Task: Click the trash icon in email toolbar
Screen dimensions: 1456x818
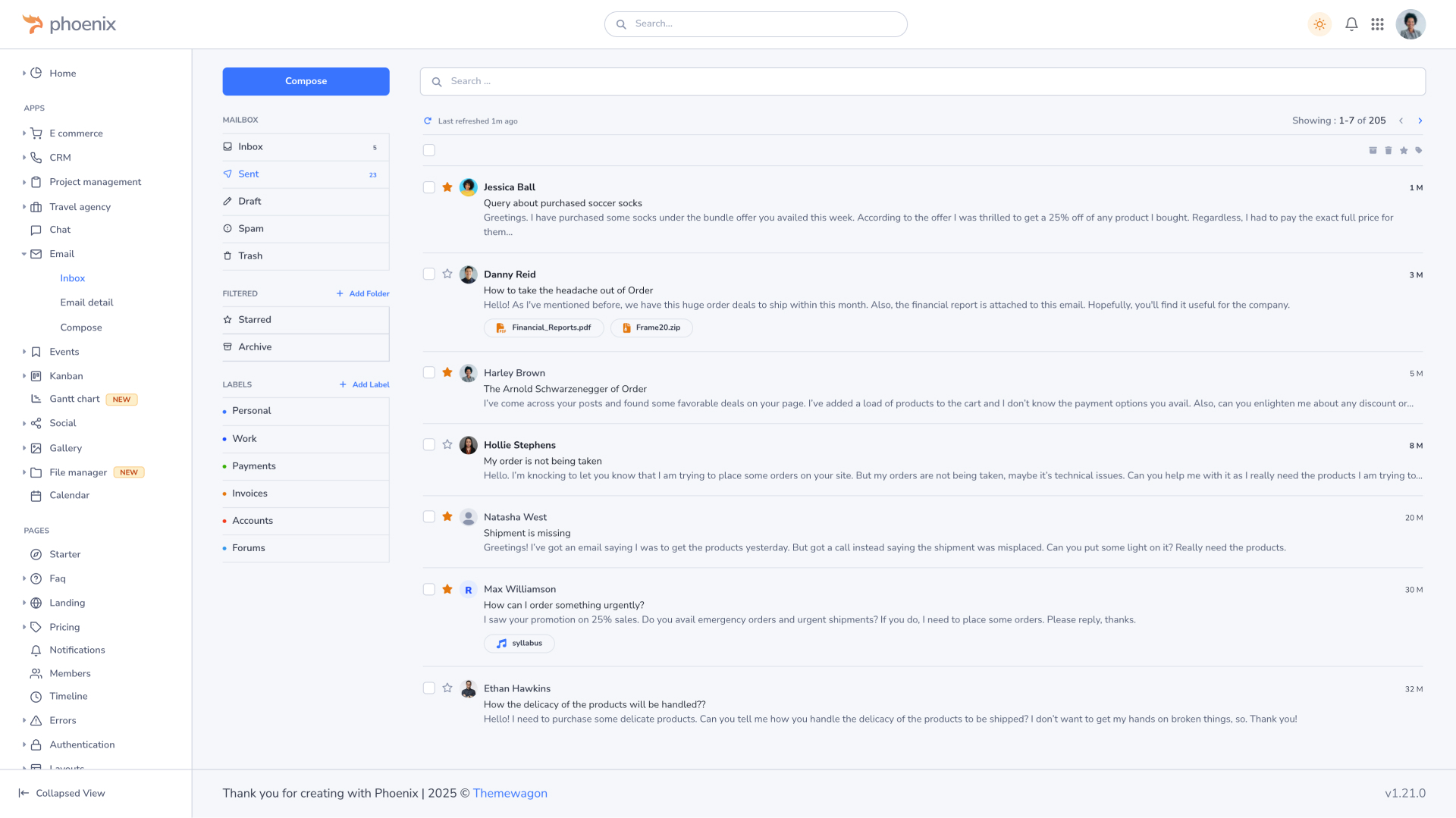Action: tap(1389, 151)
